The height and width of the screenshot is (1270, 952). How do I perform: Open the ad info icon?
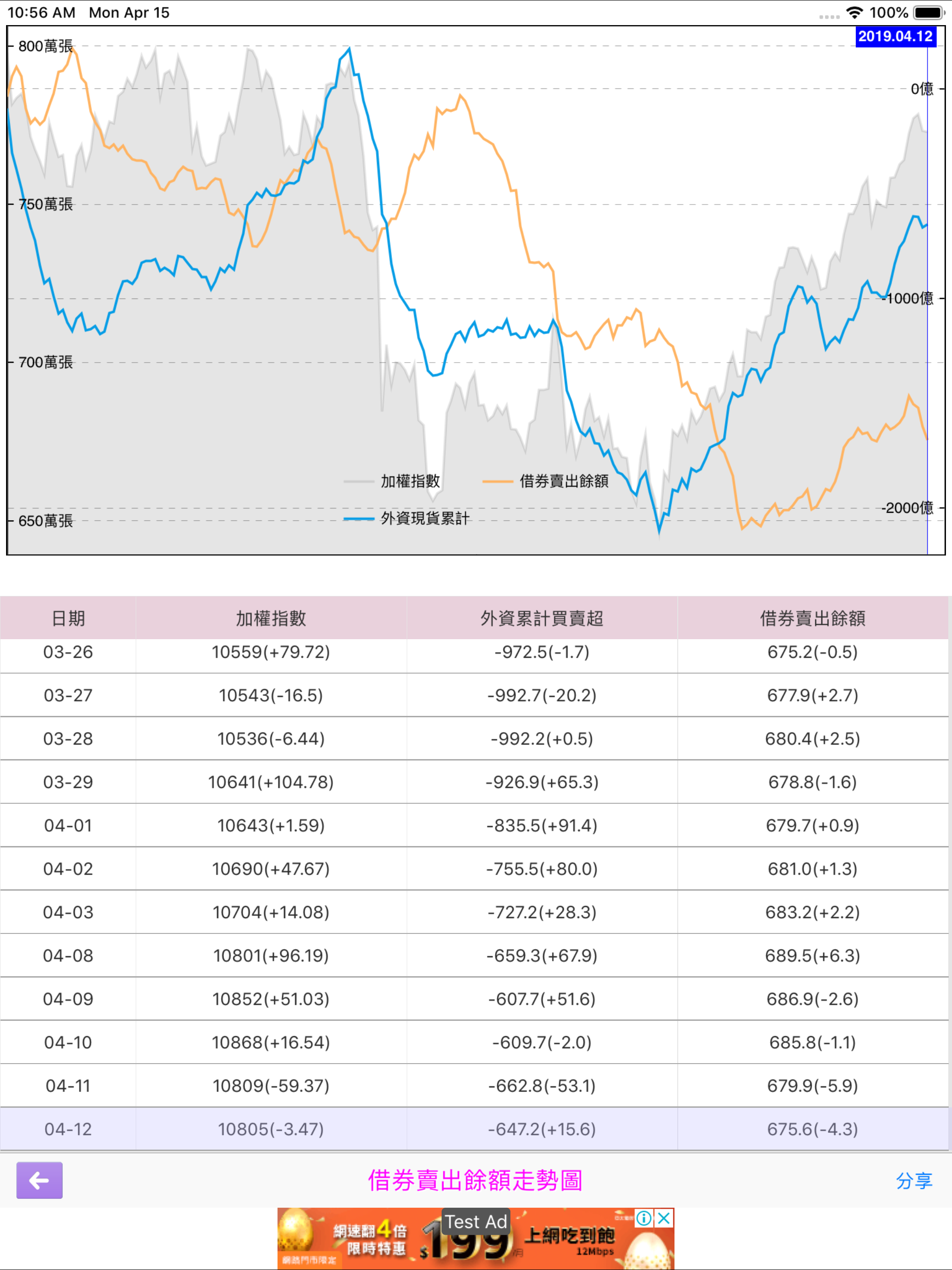pyautogui.click(x=644, y=1218)
